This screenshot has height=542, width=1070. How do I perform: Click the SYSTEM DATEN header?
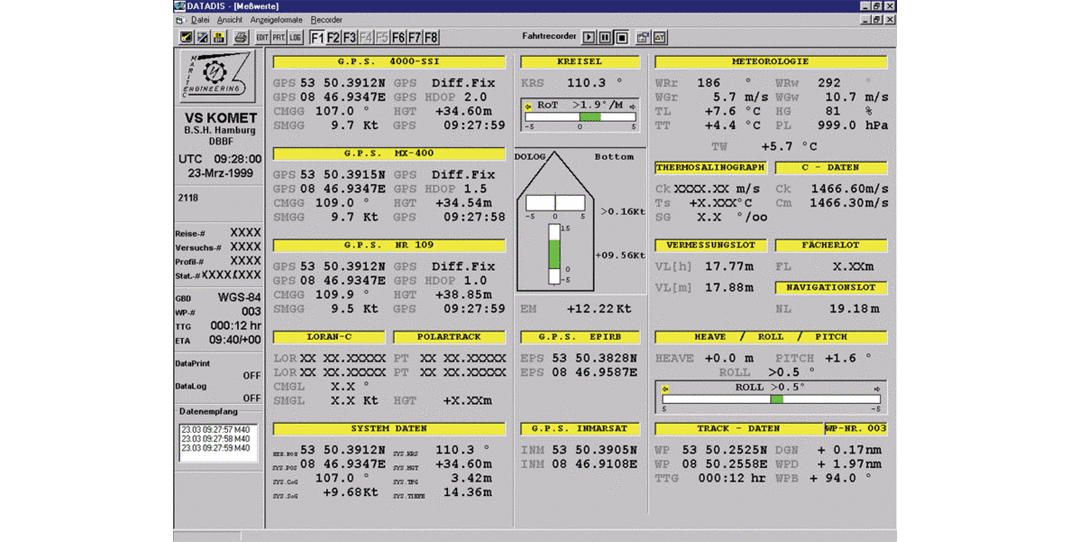point(389,429)
